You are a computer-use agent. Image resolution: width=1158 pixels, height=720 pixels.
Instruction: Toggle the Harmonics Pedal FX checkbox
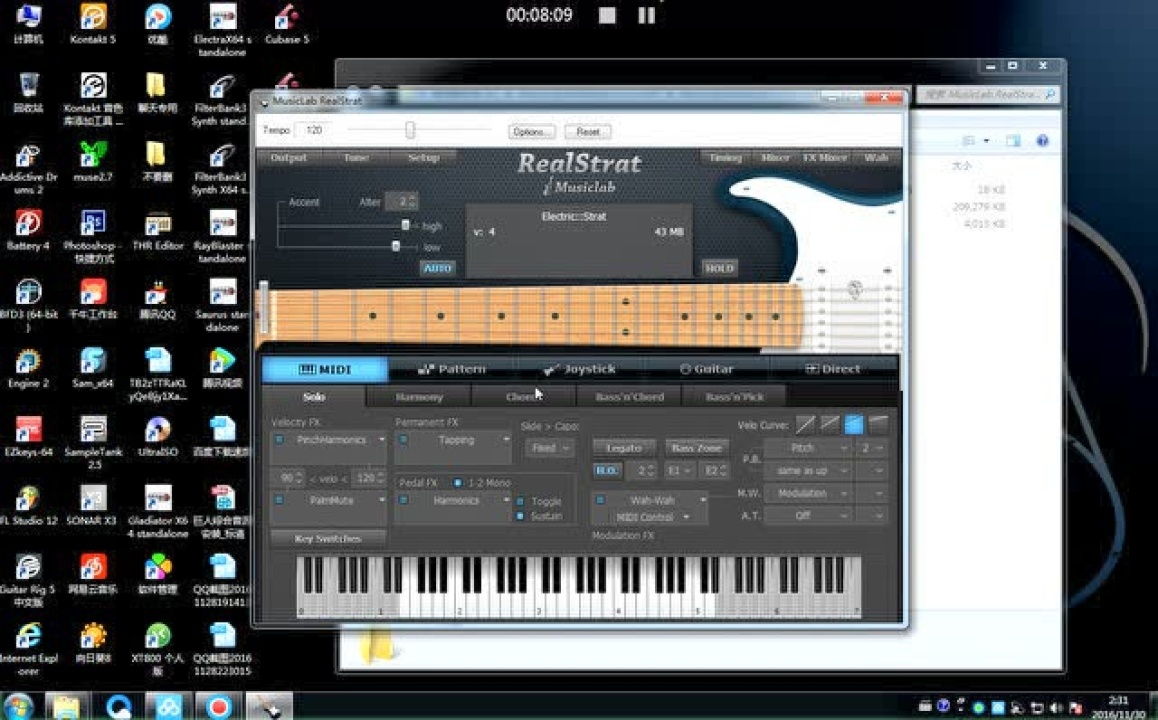403,500
